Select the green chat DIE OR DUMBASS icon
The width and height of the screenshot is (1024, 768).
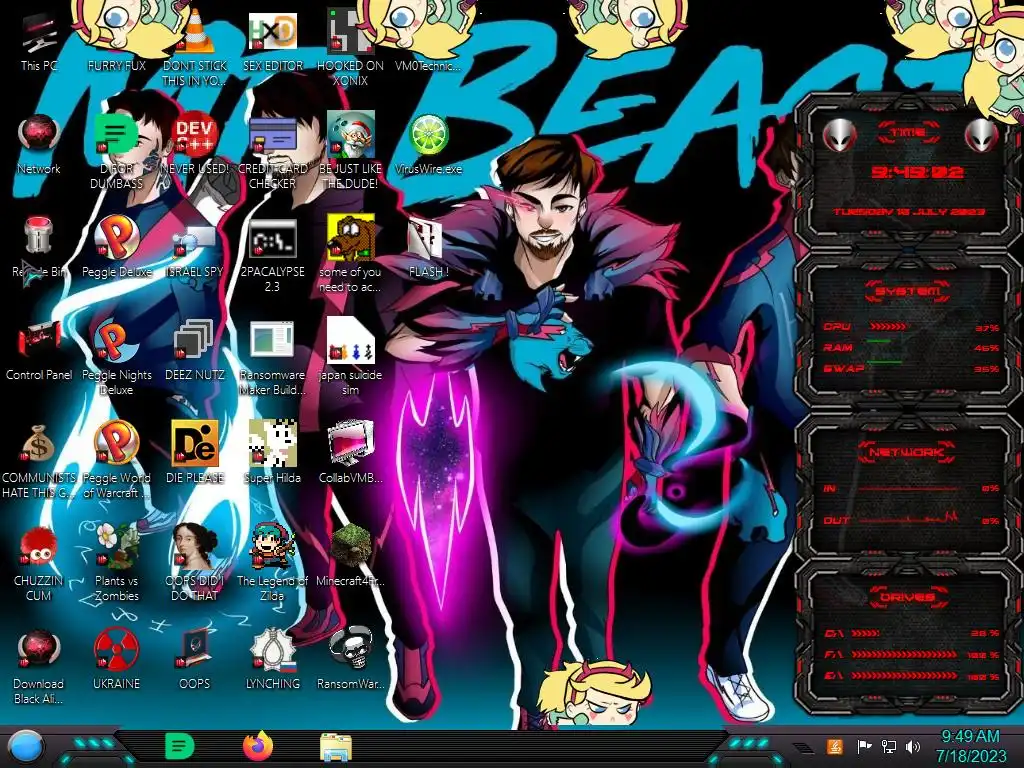click(x=116, y=145)
